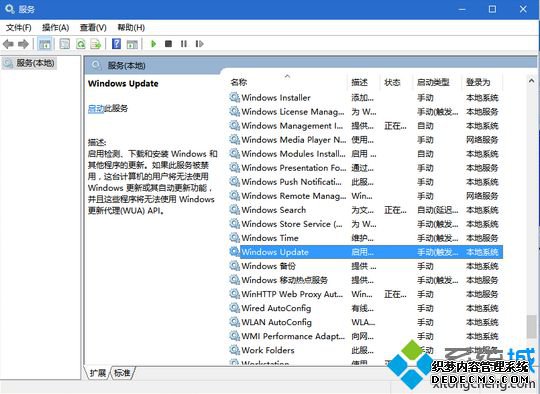Select the Windows 移动热点服务 row

(366, 280)
